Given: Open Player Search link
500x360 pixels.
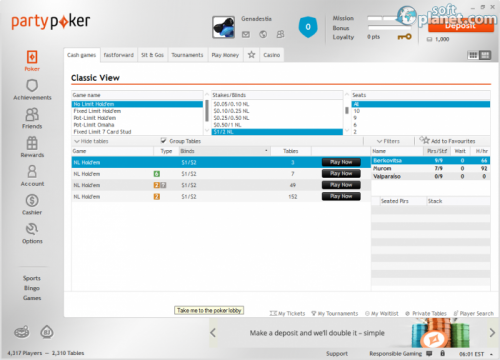Looking at the screenshot, I should pyautogui.click(x=473, y=313).
